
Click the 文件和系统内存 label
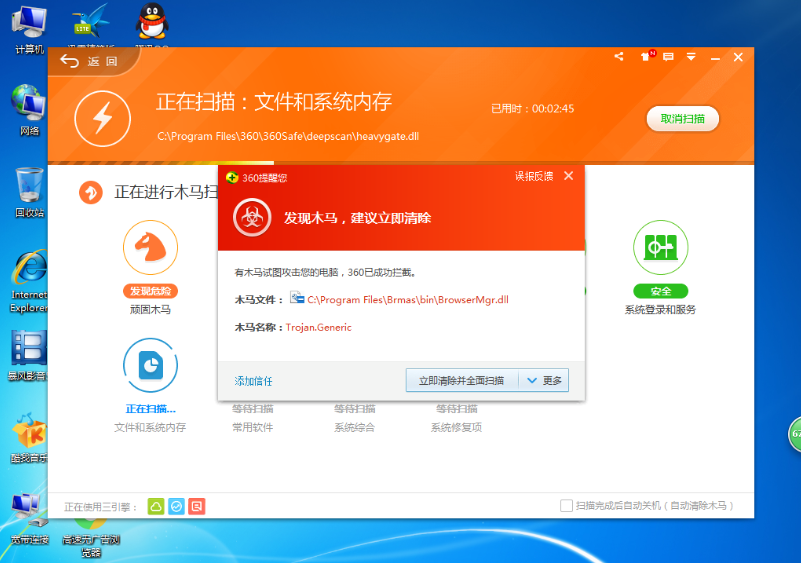150,427
